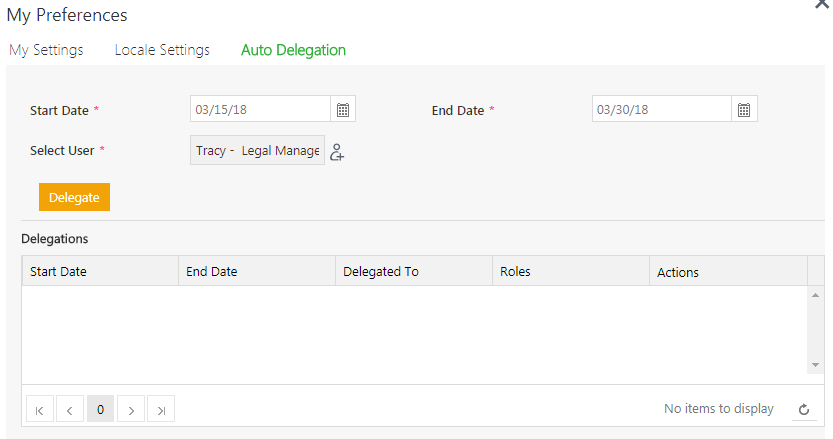833x439 pixels.
Task: Open the Locale Settings tab
Action: [x=162, y=50]
